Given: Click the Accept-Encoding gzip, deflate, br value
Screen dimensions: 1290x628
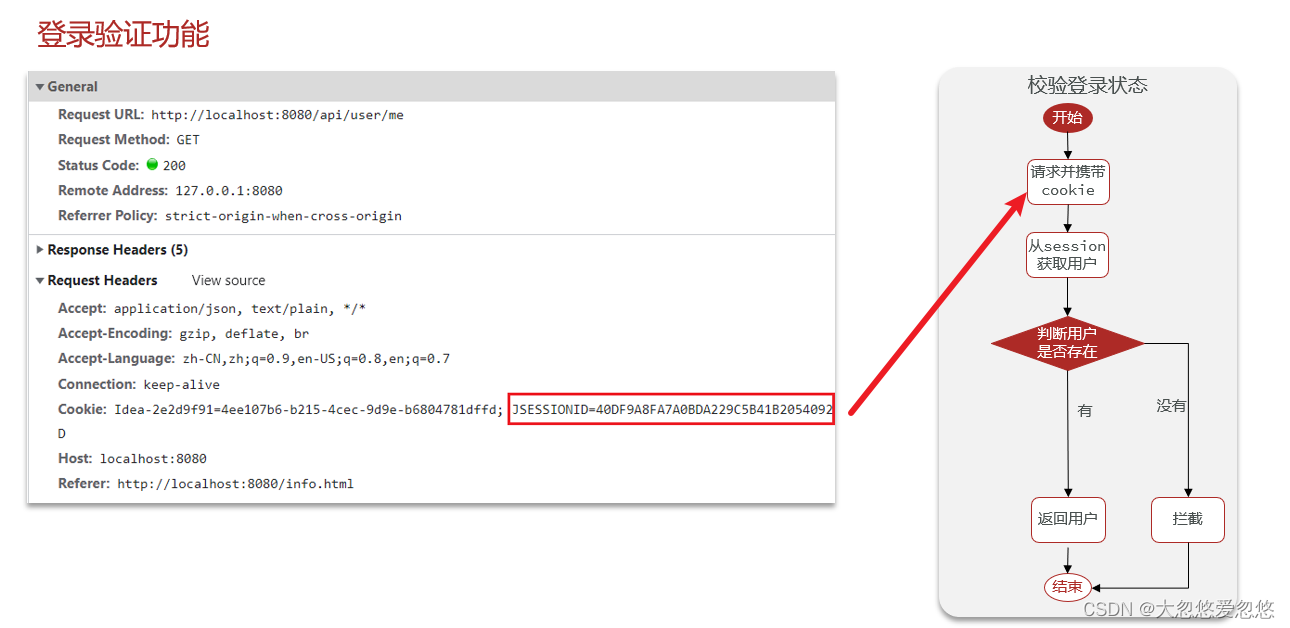Looking at the screenshot, I should tap(244, 334).
